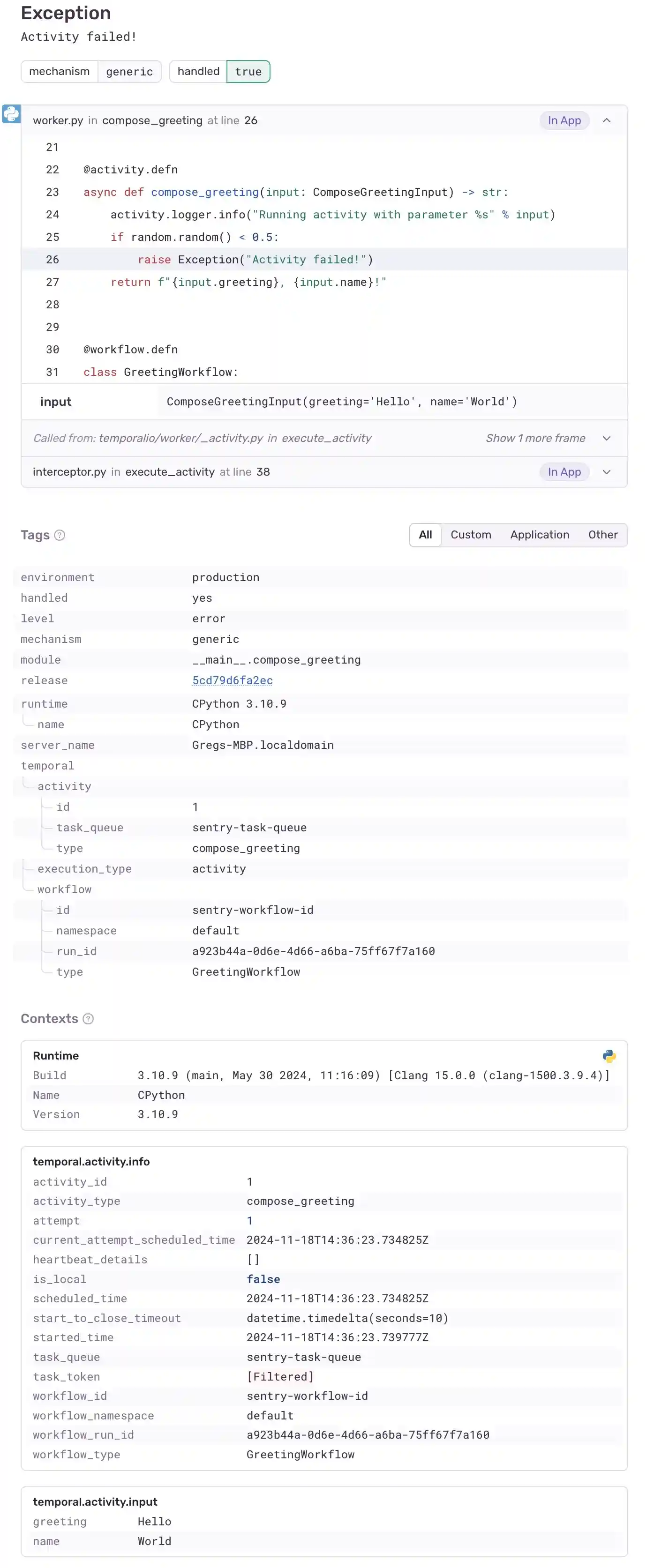Click the 'activity' tag tree node
Image resolution: width=654 pixels, height=1568 pixels.
65,786
